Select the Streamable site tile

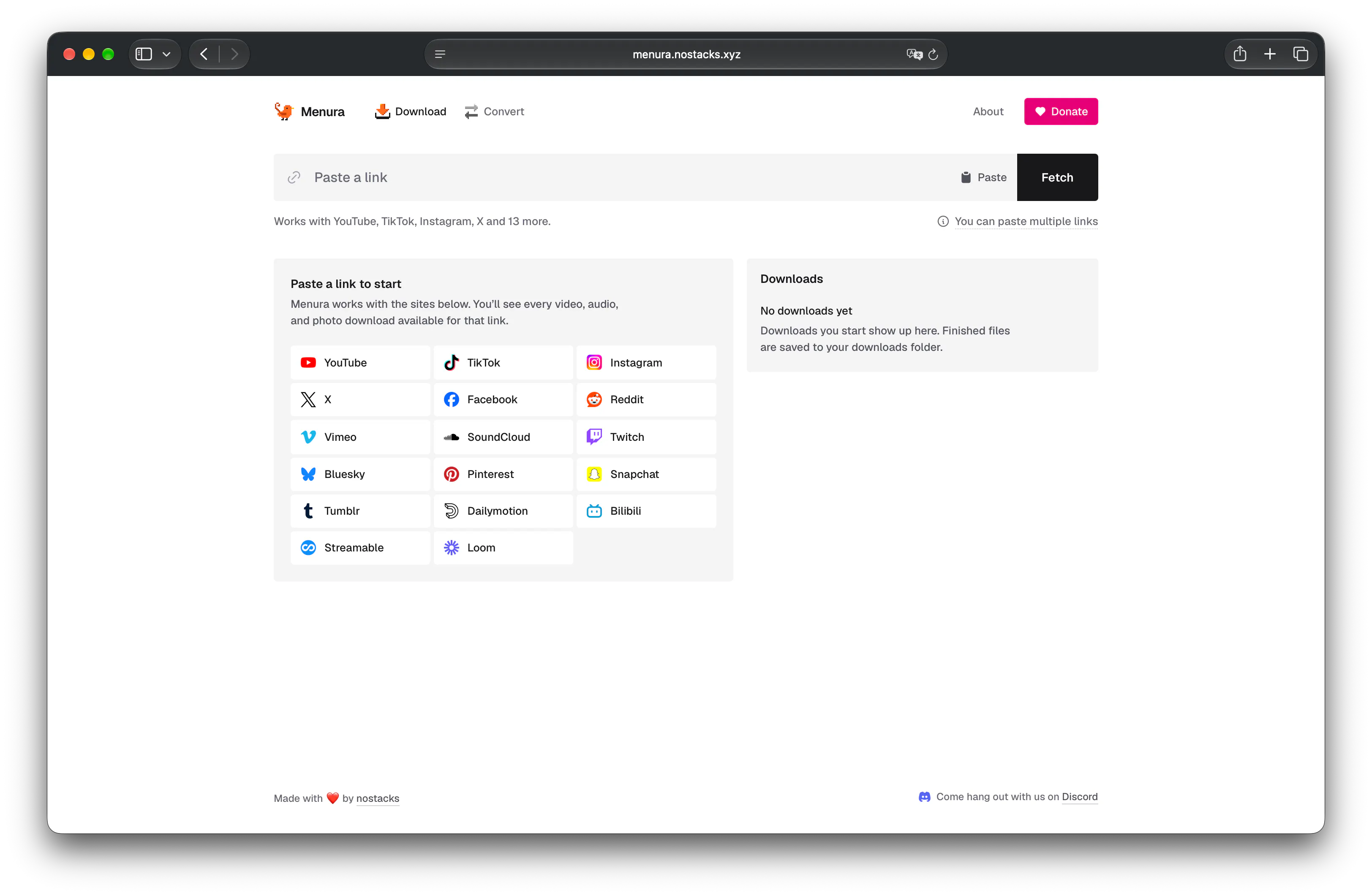pyautogui.click(x=360, y=547)
